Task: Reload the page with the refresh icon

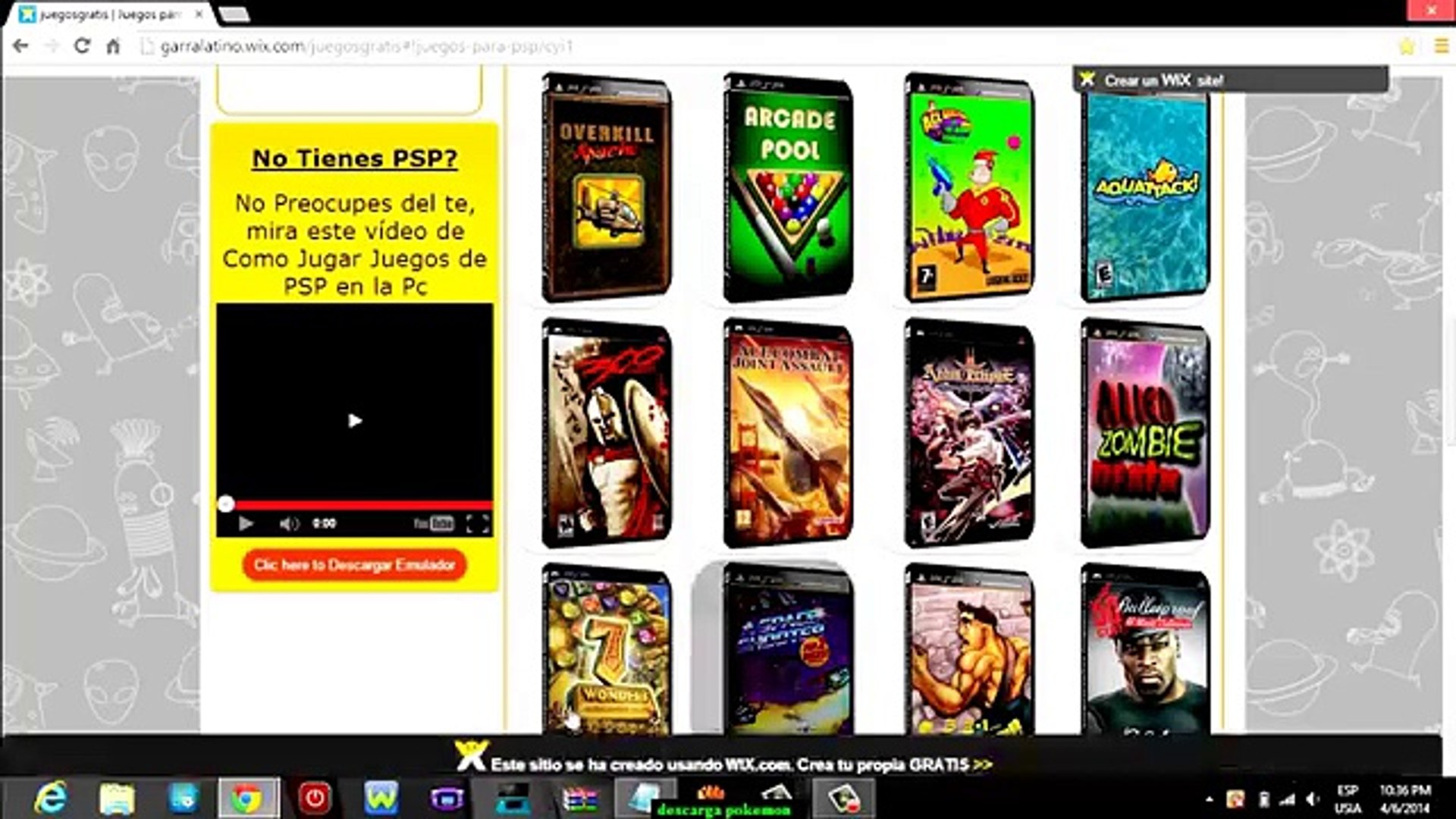Action: click(82, 46)
